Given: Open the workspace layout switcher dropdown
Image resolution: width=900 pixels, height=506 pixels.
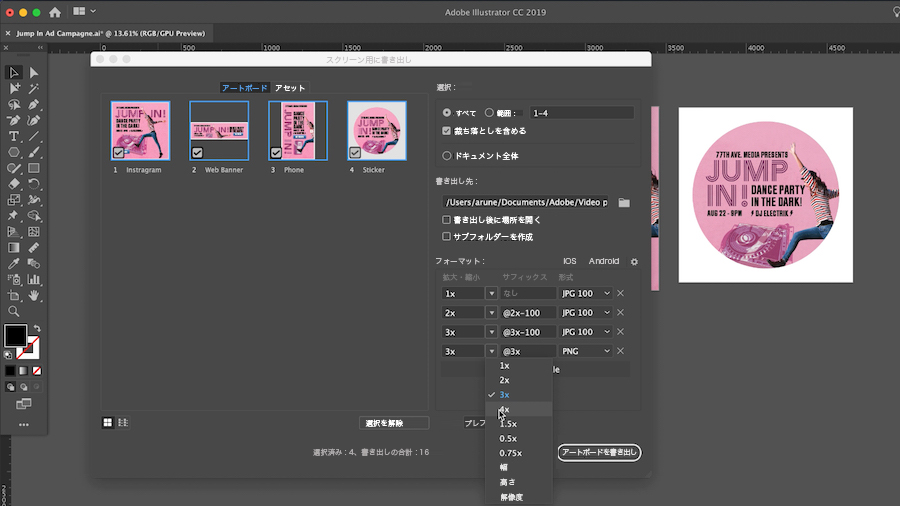Looking at the screenshot, I should 84,11.
